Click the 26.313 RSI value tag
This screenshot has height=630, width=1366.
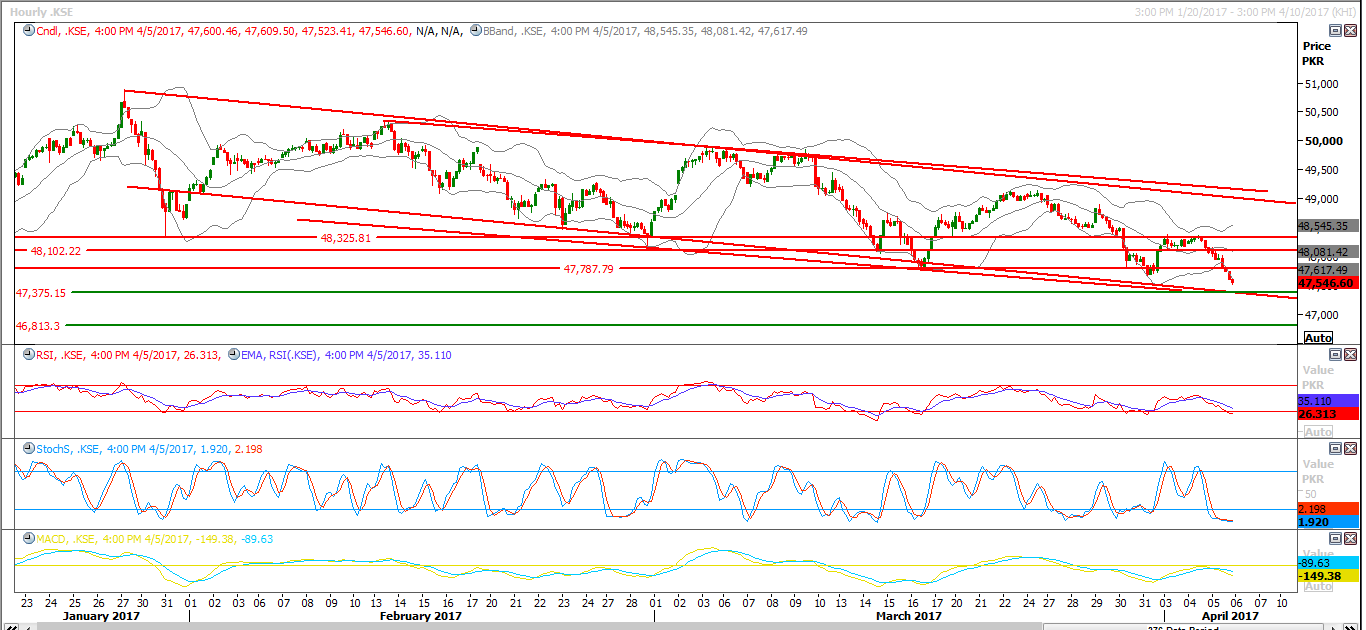pyautogui.click(x=1327, y=413)
